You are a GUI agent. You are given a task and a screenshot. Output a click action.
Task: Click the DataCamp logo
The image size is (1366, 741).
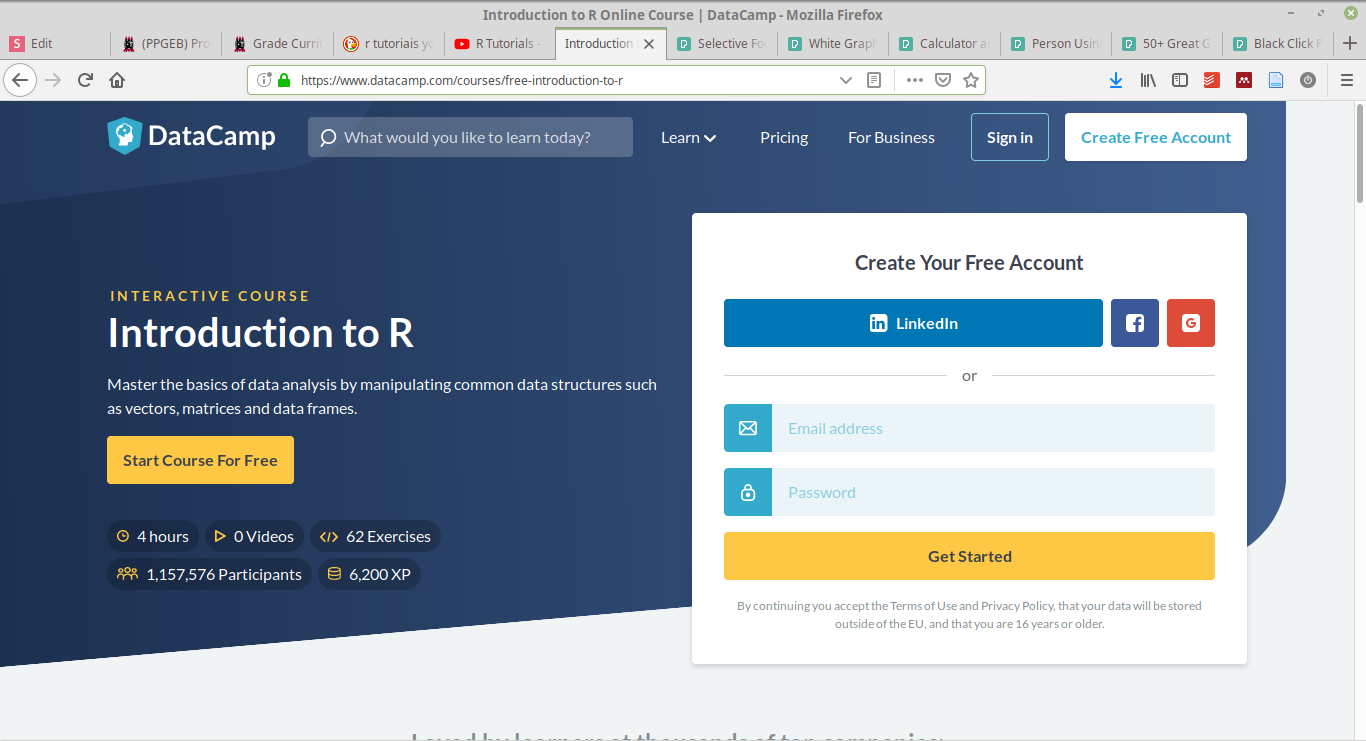(x=191, y=136)
